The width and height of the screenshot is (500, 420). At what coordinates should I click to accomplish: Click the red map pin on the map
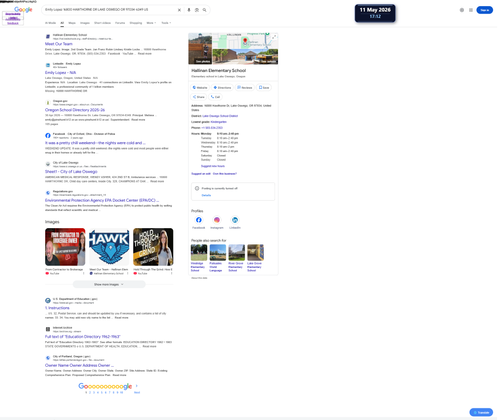click(245, 41)
